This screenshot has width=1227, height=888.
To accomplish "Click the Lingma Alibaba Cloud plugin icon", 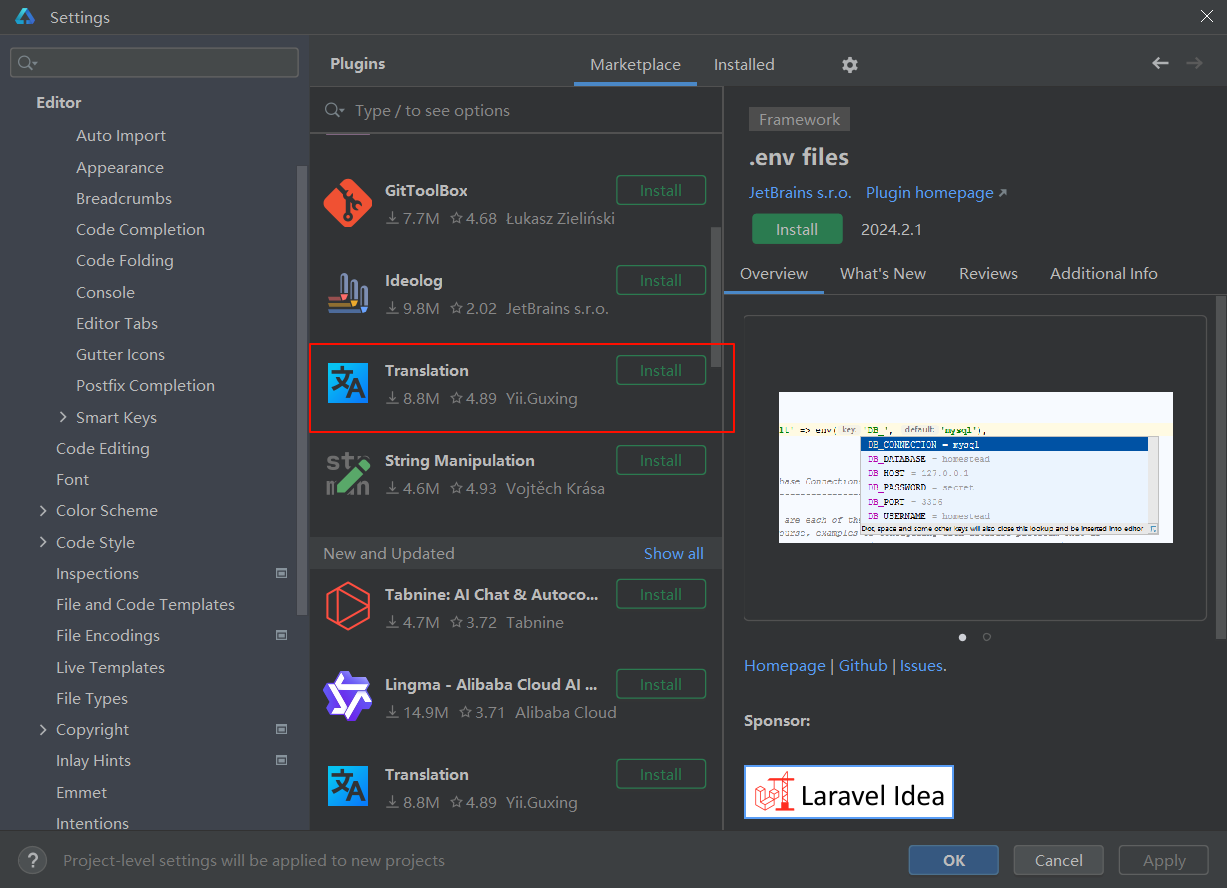I will [x=347, y=697].
